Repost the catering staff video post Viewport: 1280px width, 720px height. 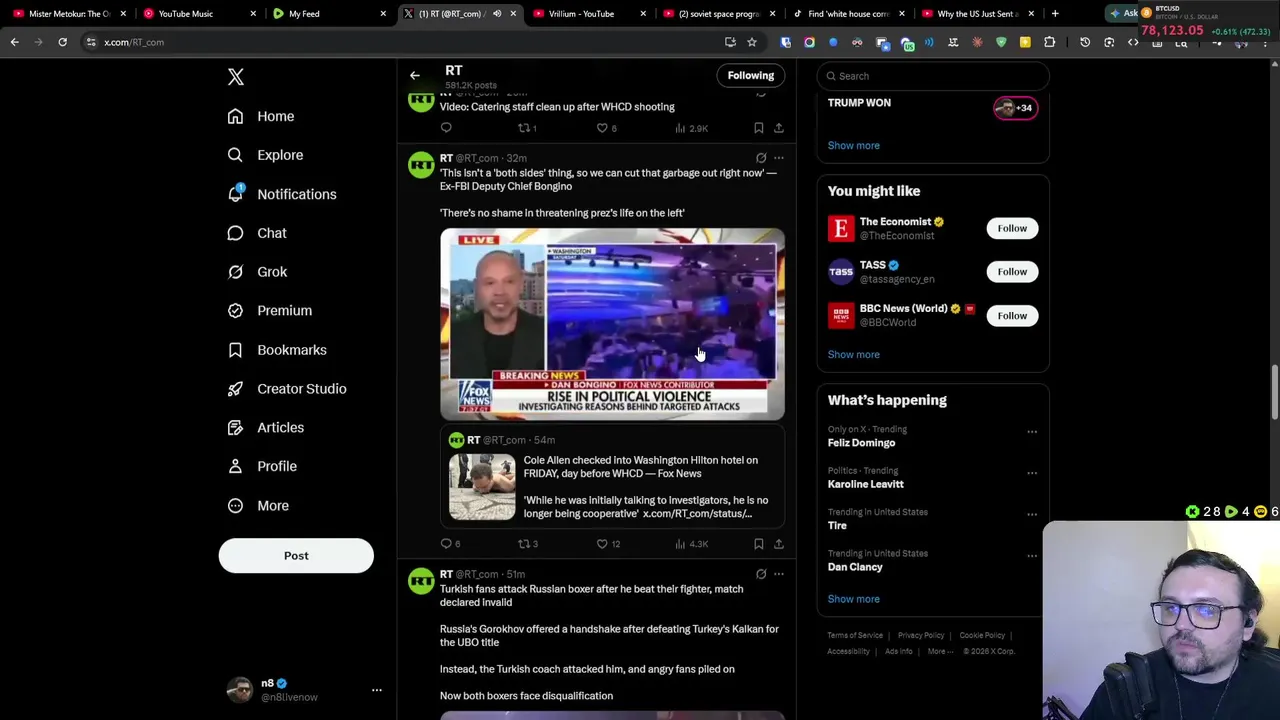point(526,128)
